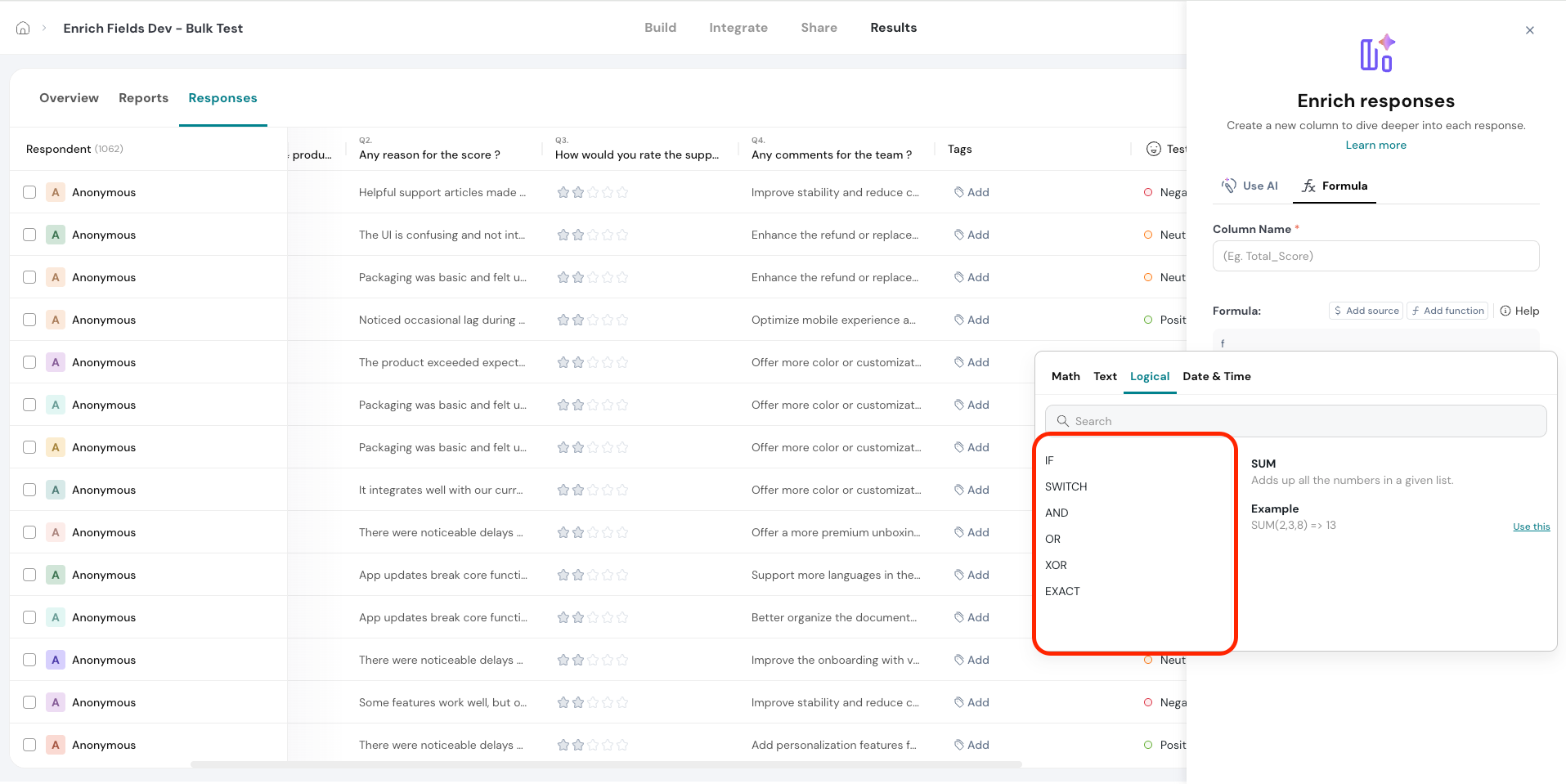Click the Use AI sparkle icon
The width and height of the screenshot is (1566, 784).
[x=1228, y=186]
